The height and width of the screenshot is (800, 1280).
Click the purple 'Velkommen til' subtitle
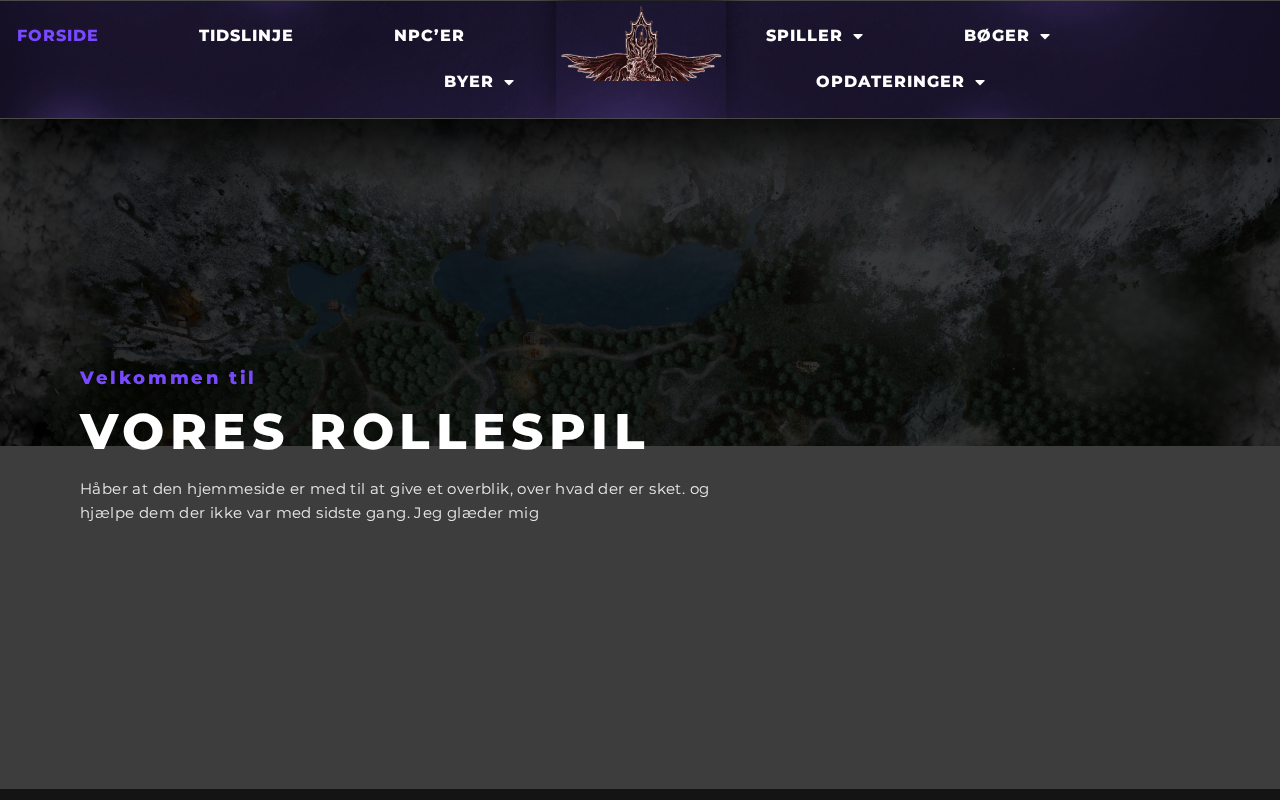[x=168, y=378]
